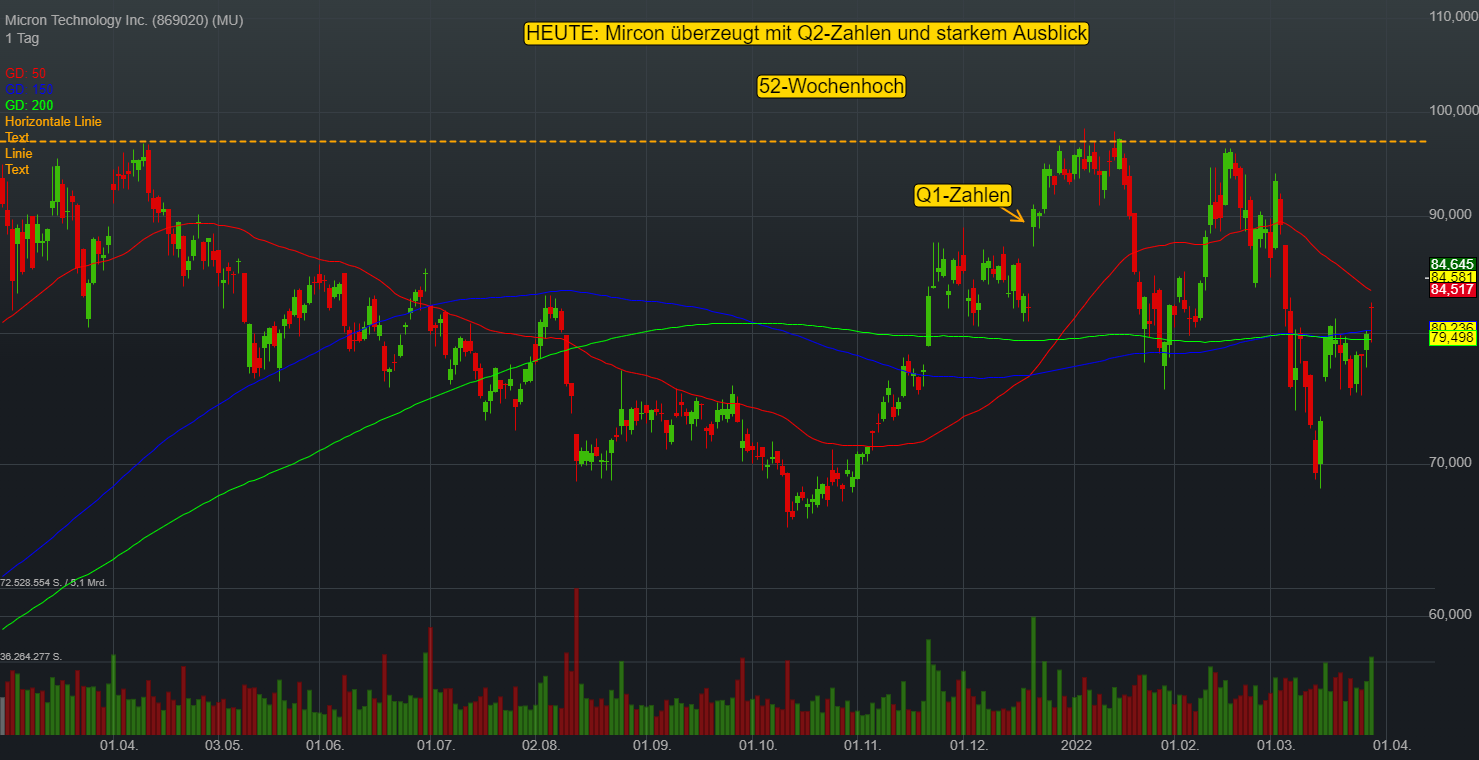This screenshot has height=760, width=1479.
Task: Click the red 84,517 price tag
Action: (1453, 290)
